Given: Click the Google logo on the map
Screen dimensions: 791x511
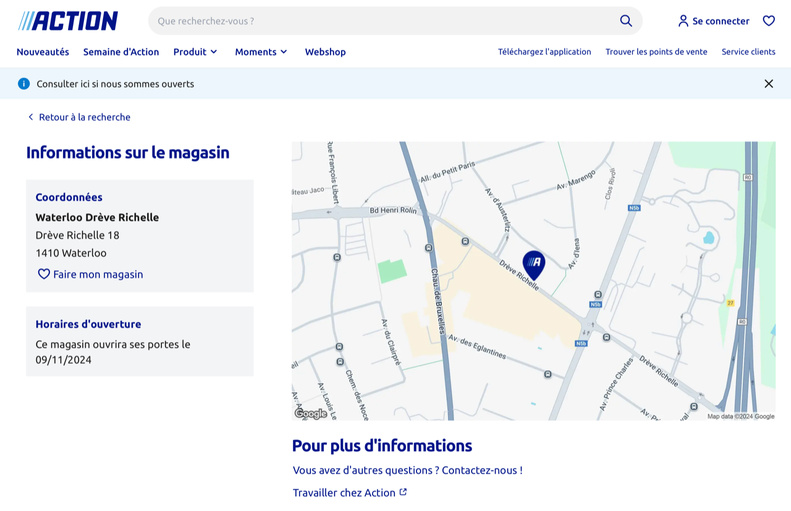Looking at the screenshot, I should coord(310,414).
